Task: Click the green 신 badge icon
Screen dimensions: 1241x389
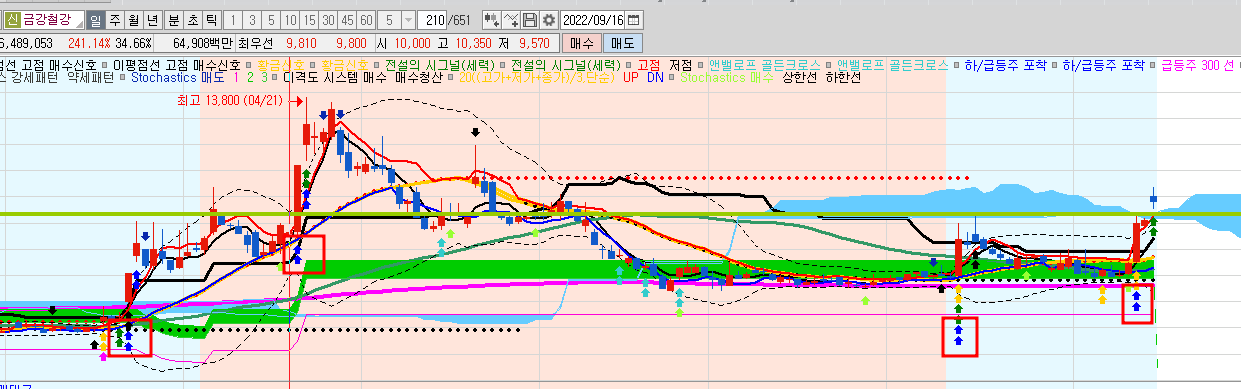Action: (x=12, y=19)
